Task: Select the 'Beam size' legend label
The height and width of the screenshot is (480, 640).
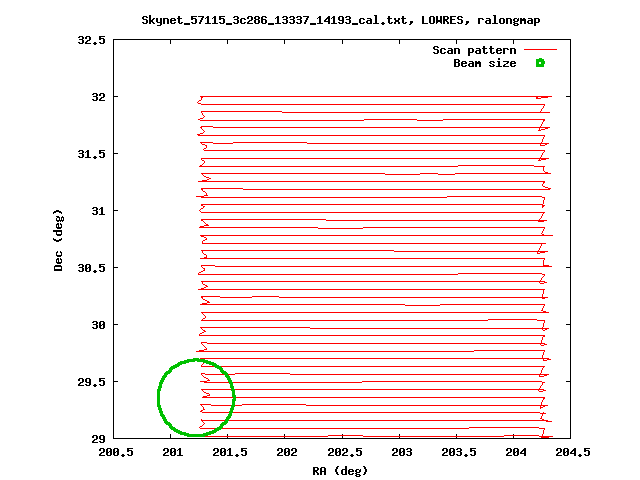Action: [484, 63]
